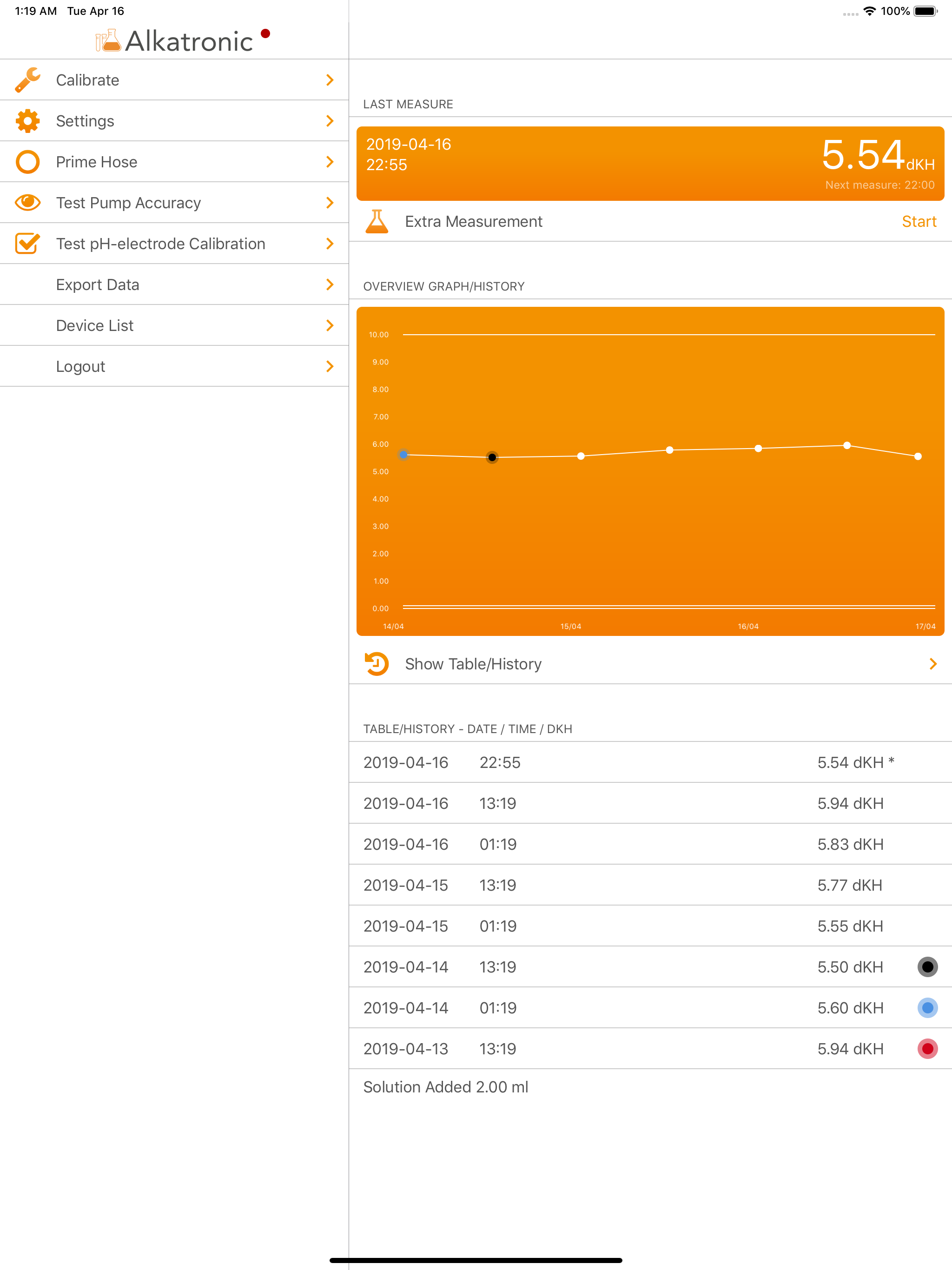The height and width of the screenshot is (1270, 952).
Task: Expand Device List using the arrow
Action: [x=330, y=325]
